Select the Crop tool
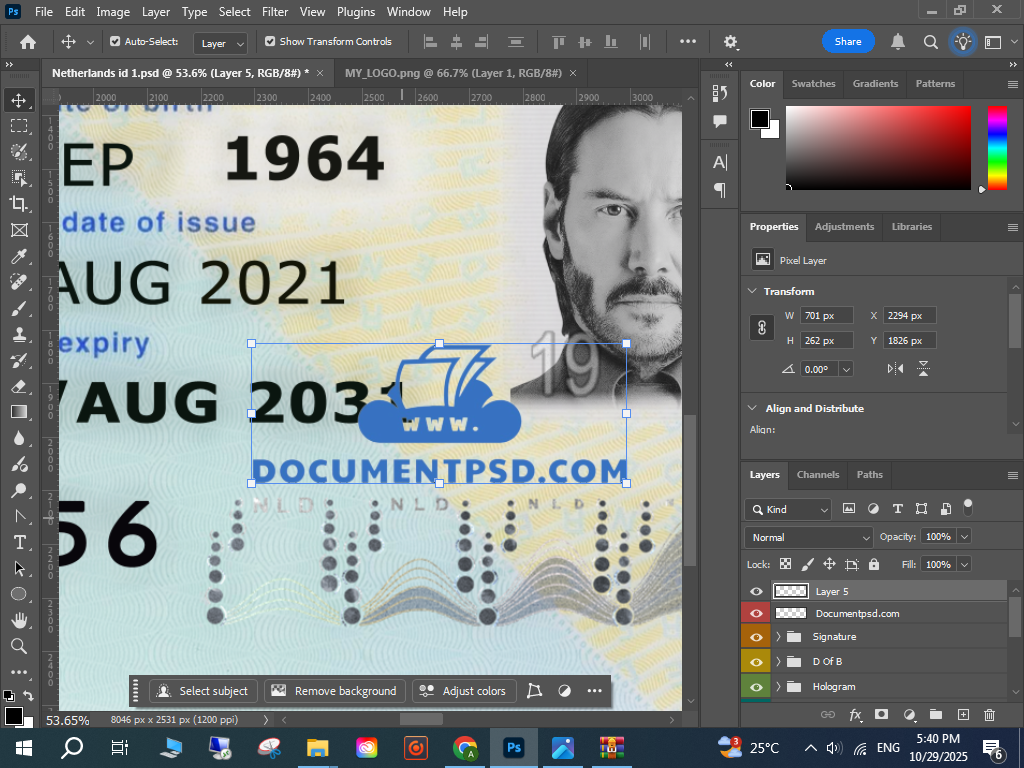The image size is (1024, 768). coord(19,204)
